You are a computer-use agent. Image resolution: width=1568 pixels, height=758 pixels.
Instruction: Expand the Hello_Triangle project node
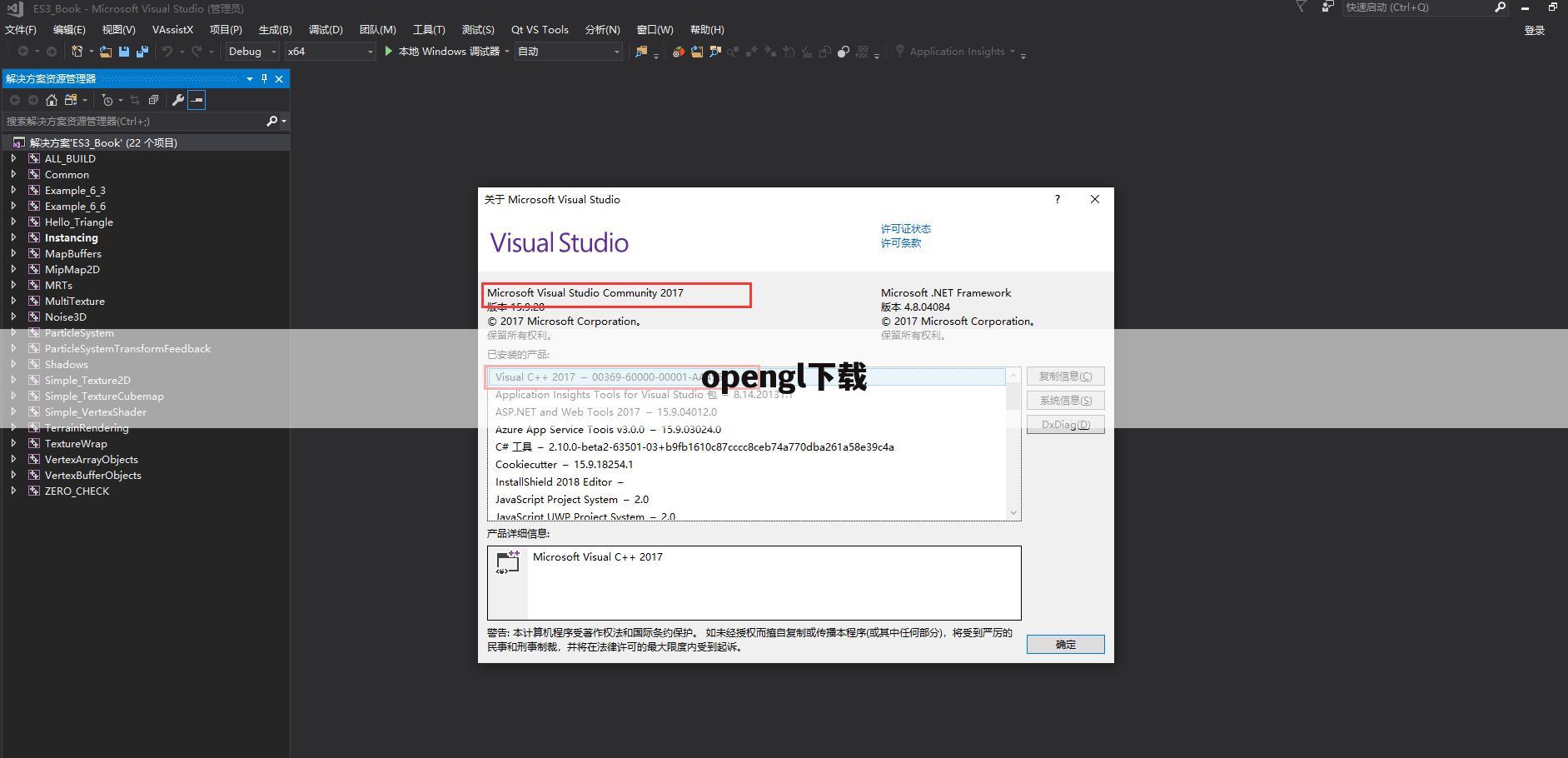13,222
